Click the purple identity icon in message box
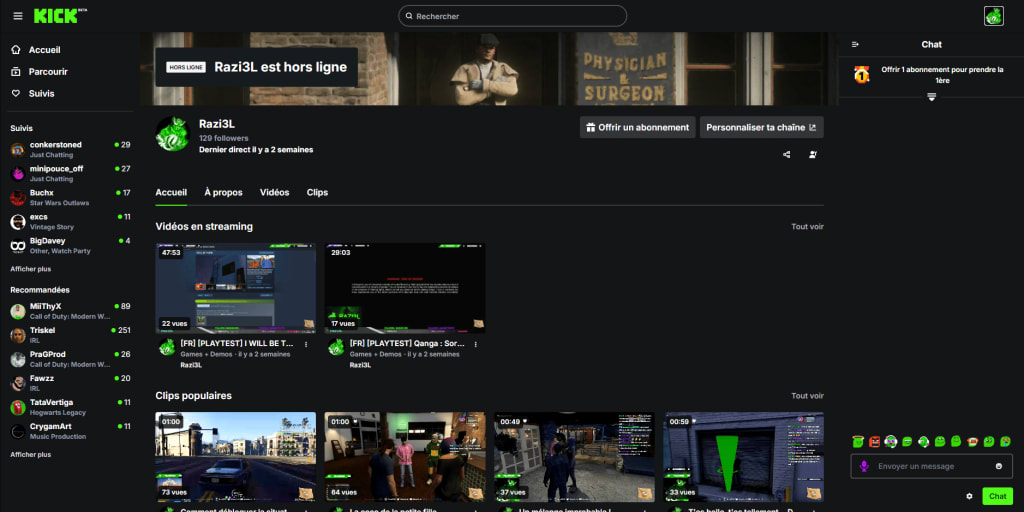1024x512 pixels. pos(864,466)
